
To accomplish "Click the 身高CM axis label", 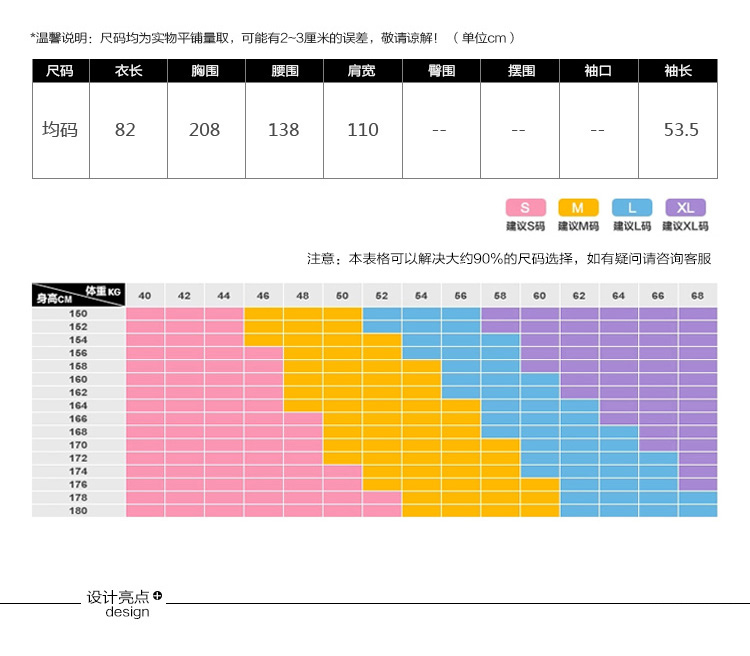I will tap(54, 300).
